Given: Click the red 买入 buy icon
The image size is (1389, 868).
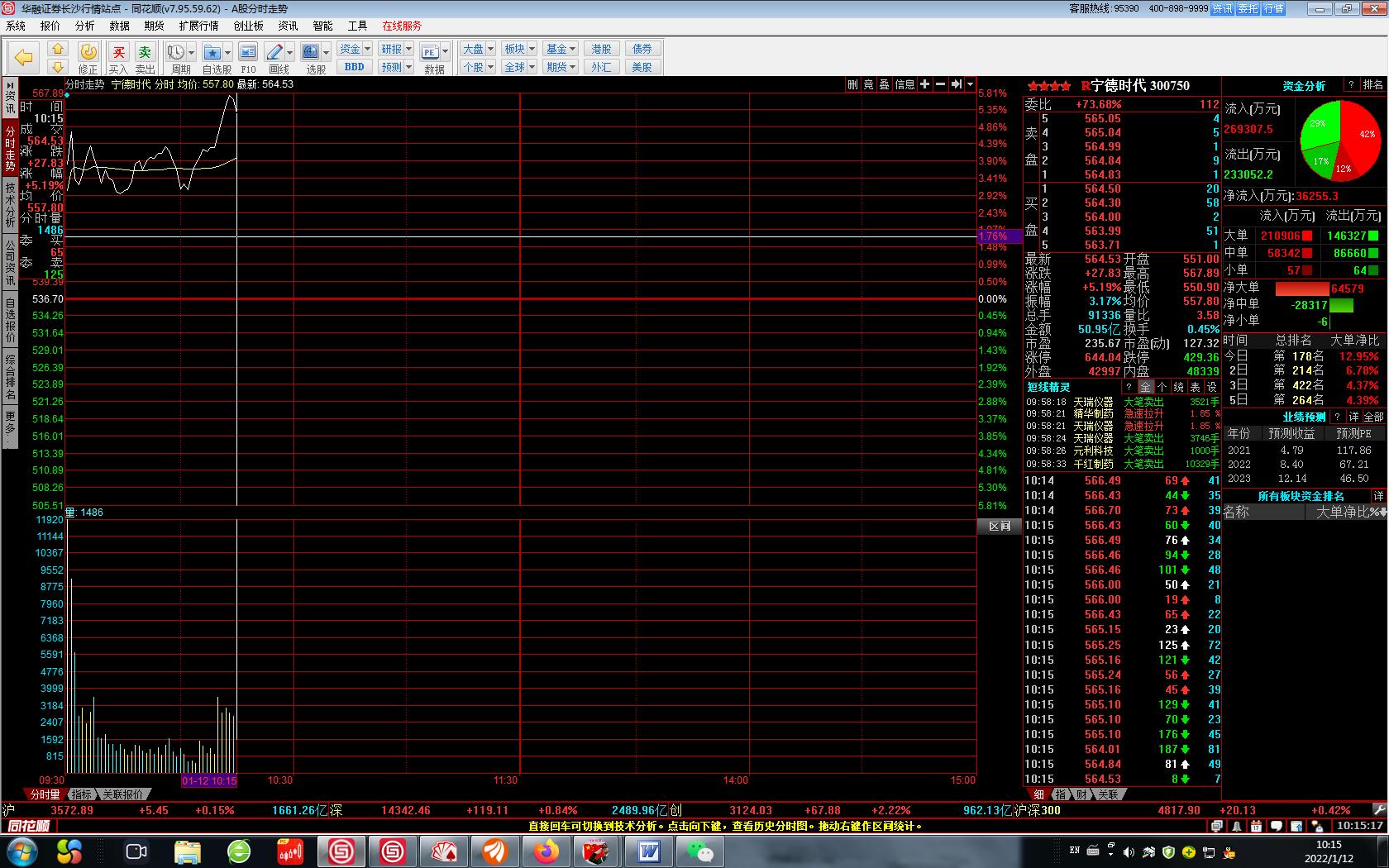Looking at the screenshot, I should click(x=119, y=58).
